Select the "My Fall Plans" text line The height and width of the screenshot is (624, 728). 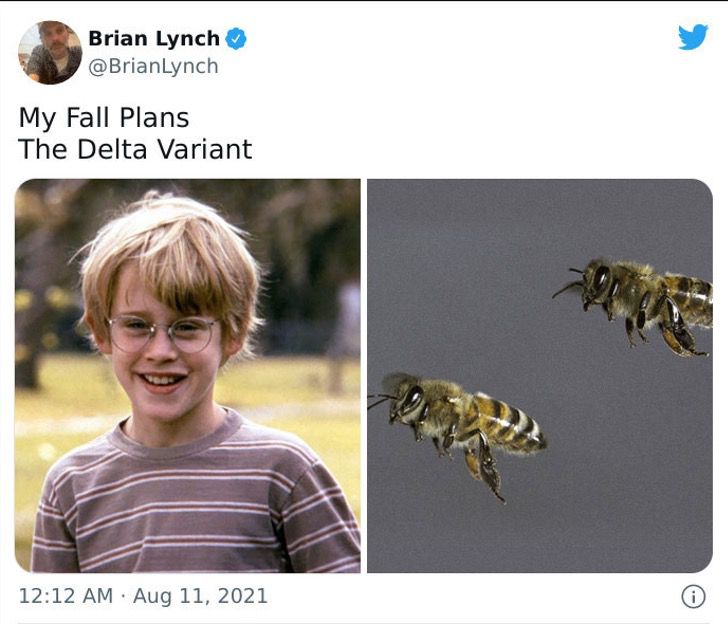(104, 117)
